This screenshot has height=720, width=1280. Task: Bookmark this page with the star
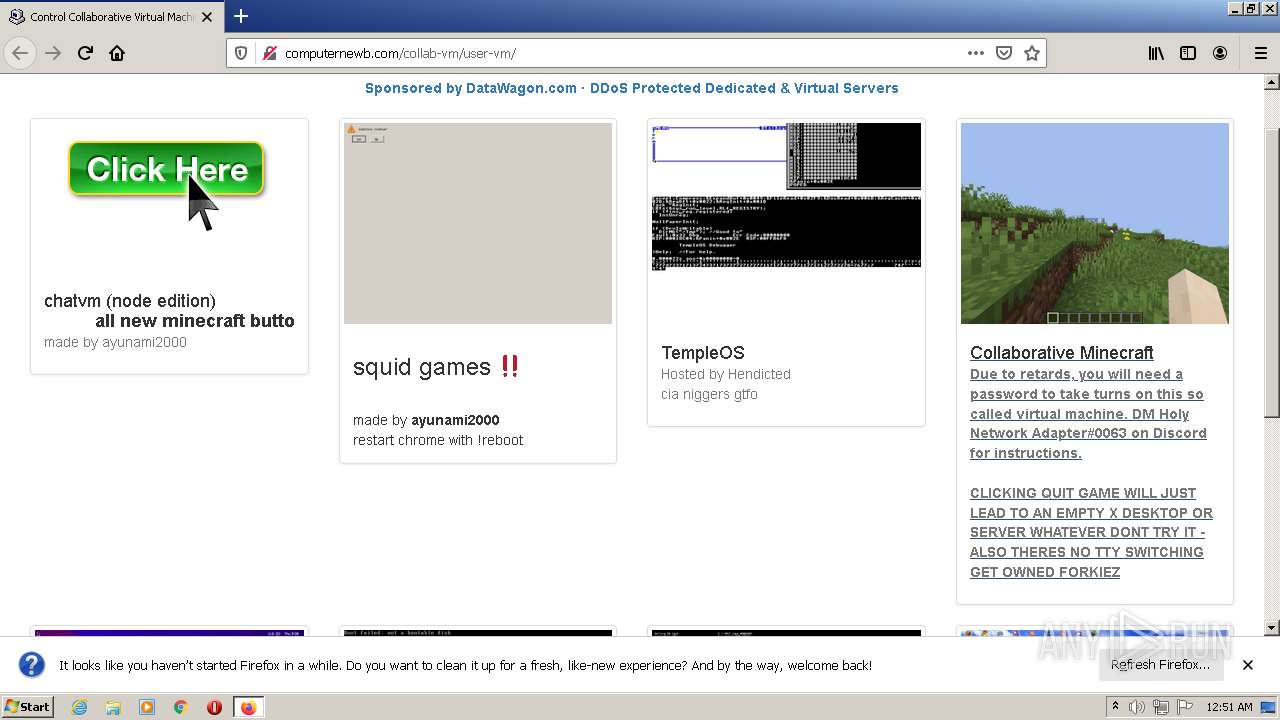tap(1032, 53)
